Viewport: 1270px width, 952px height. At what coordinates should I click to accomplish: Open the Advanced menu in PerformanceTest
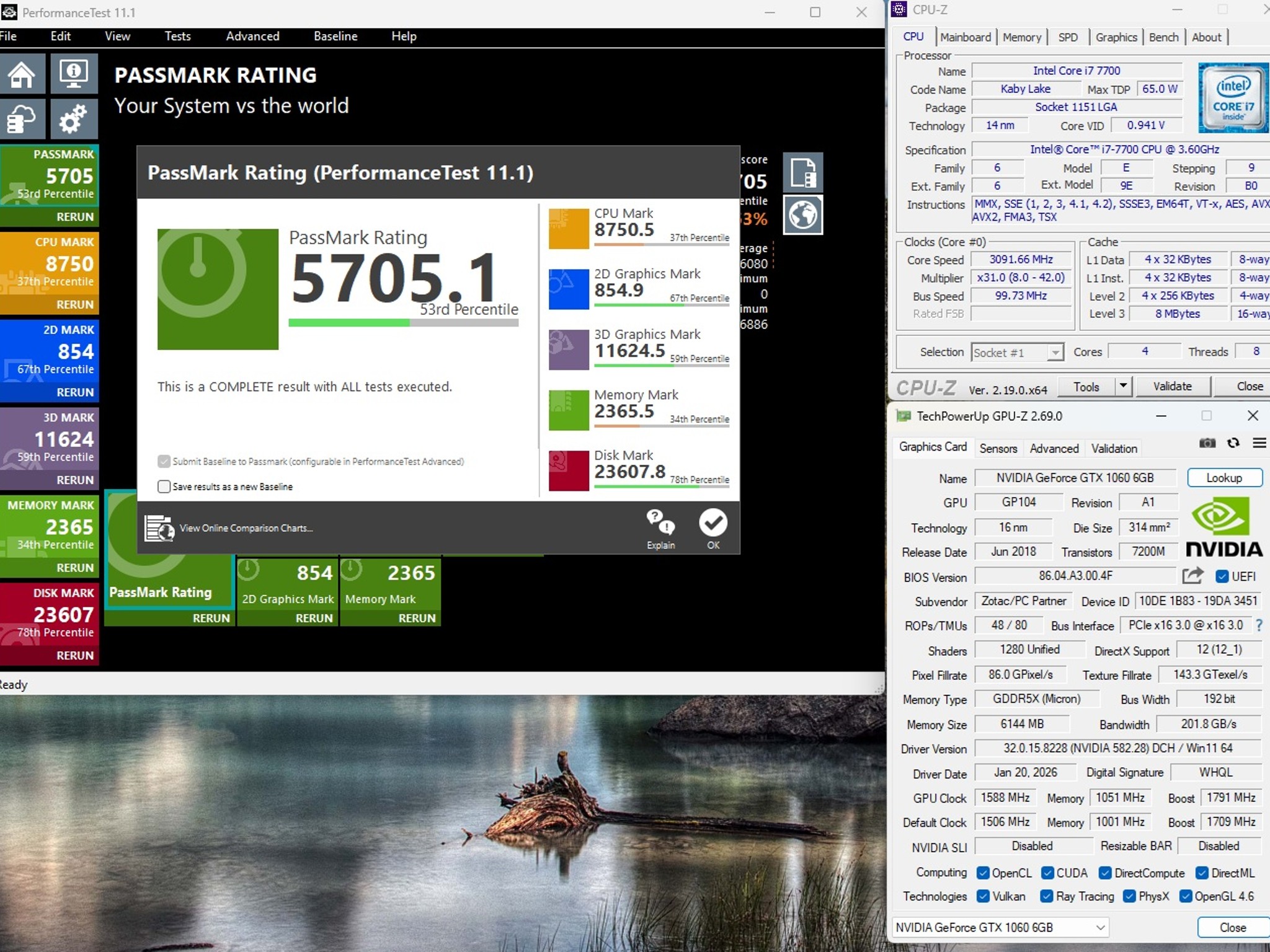pyautogui.click(x=252, y=36)
